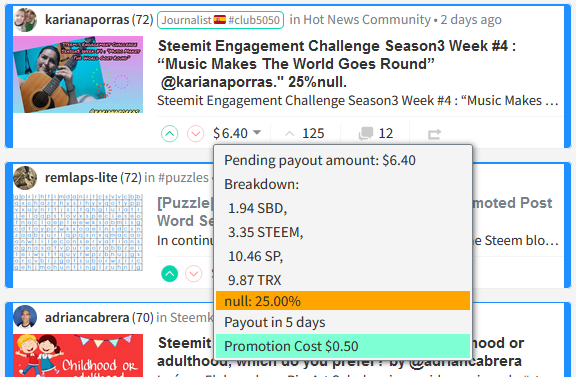The height and width of the screenshot is (377, 576).
Task: Open the guitar thumbnail of music post
Action: point(78,75)
